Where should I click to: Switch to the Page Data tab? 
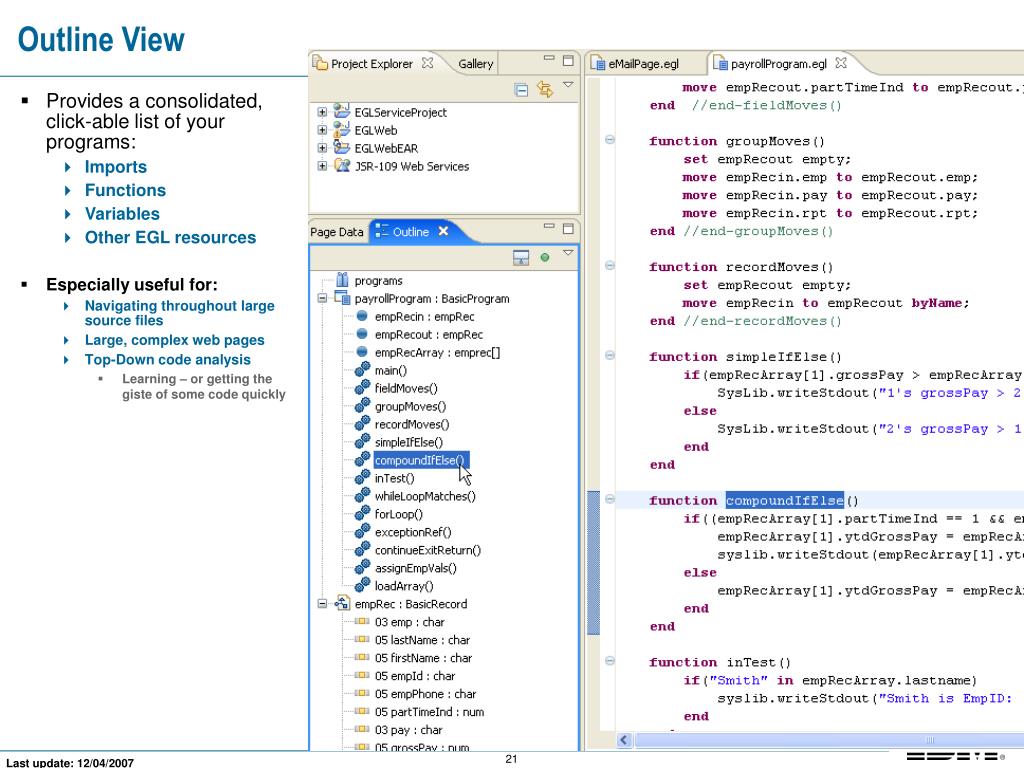[x=336, y=232]
